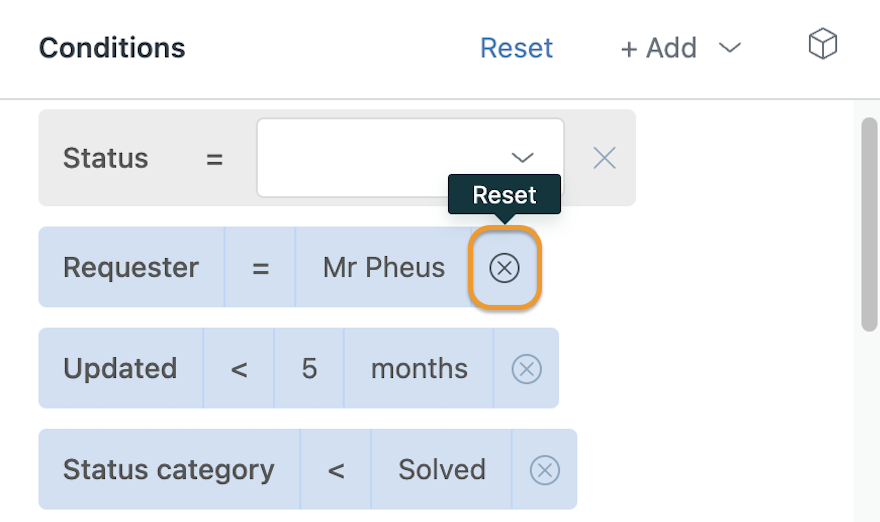
Task: Click the vertical scrollbar thumb
Action: pyautogui.click(x=869, y=225)
